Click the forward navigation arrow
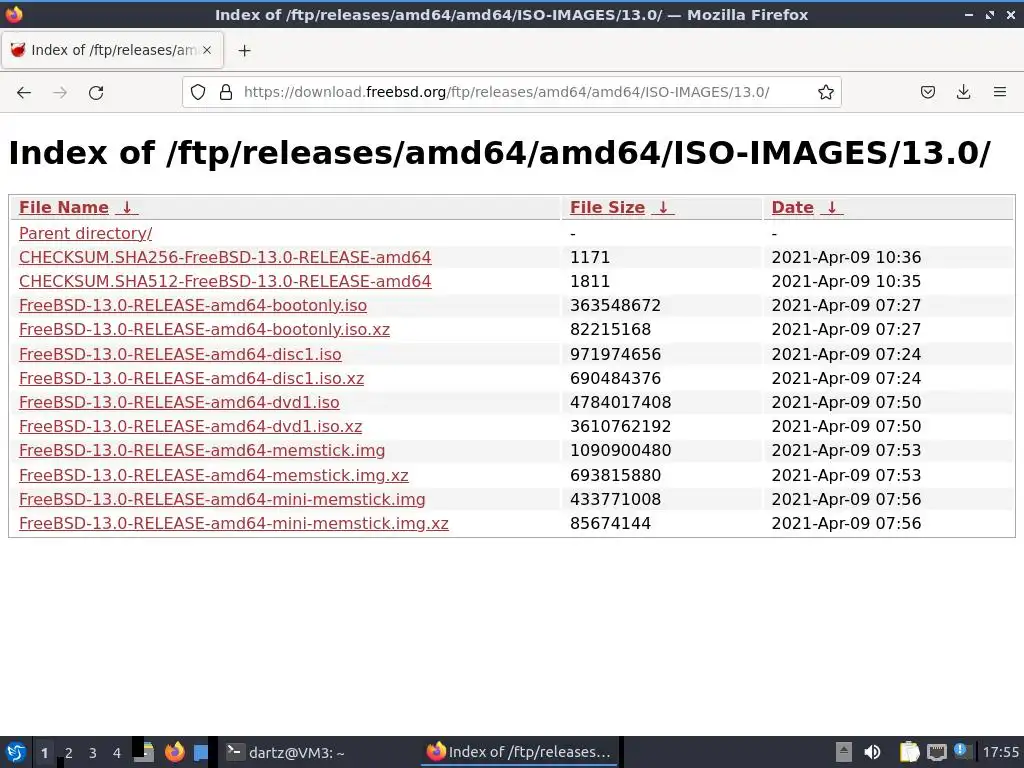Image resolution: width=1024 pixels, height=768 pixels. point(60,93)
